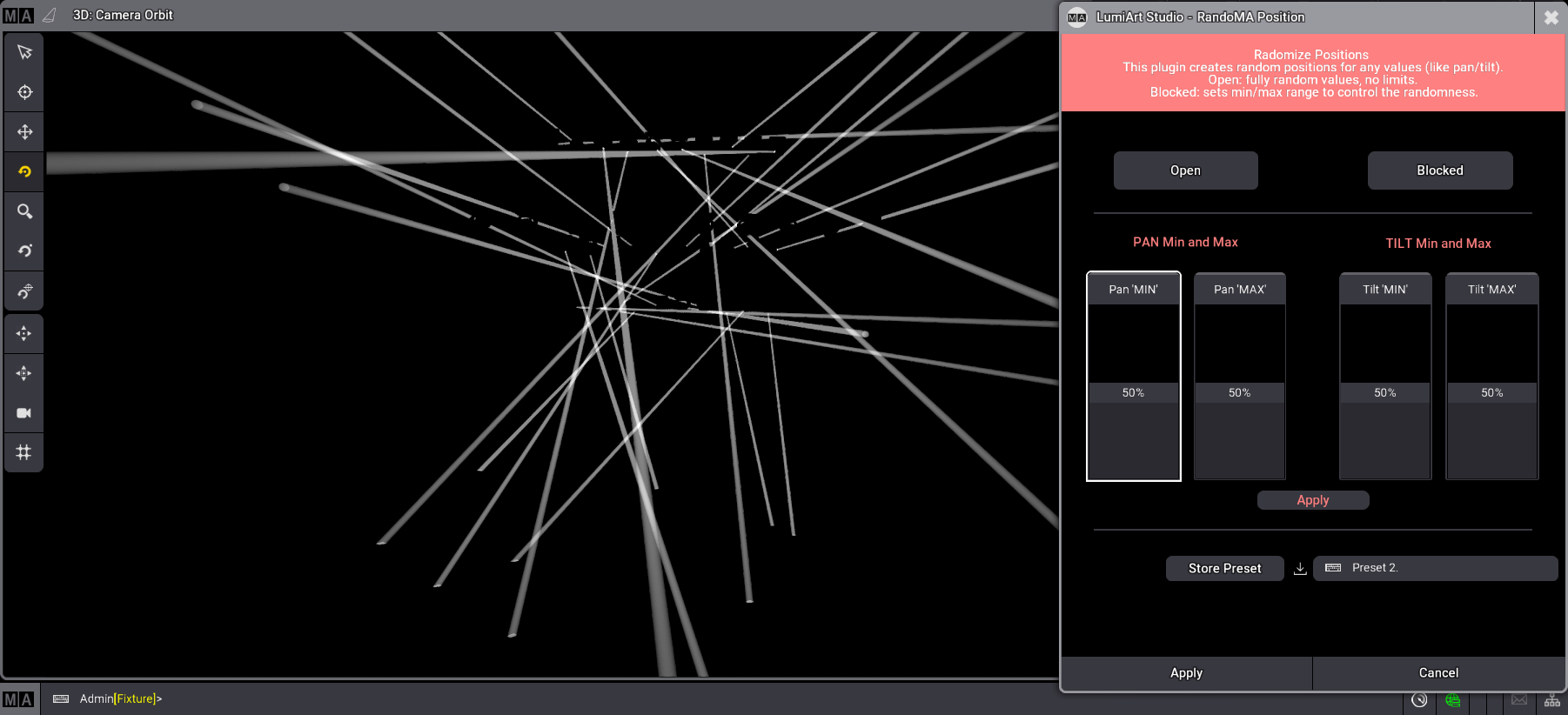
Task: Choose the crosshair target tool
Action: tap(24, 92)
